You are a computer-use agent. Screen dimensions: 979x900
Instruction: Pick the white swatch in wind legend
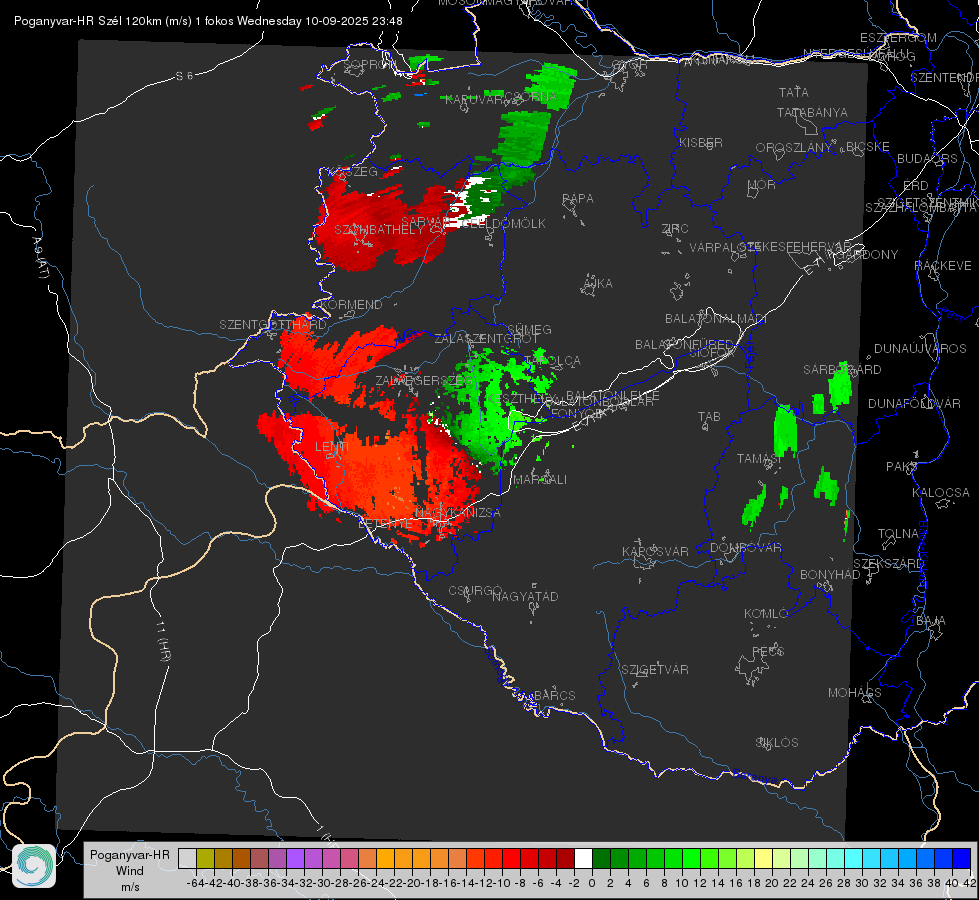coord(583,858)
